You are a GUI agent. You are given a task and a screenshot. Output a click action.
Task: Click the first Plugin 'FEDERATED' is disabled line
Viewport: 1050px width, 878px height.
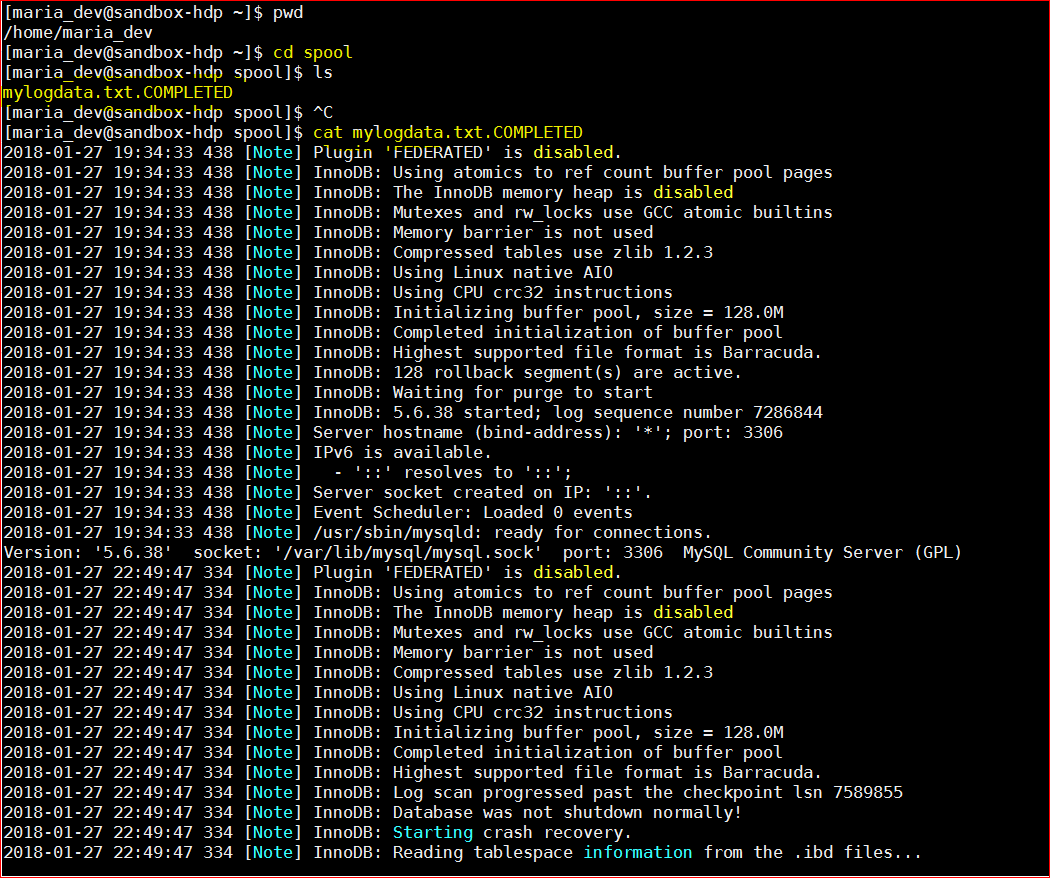[312, 153]
